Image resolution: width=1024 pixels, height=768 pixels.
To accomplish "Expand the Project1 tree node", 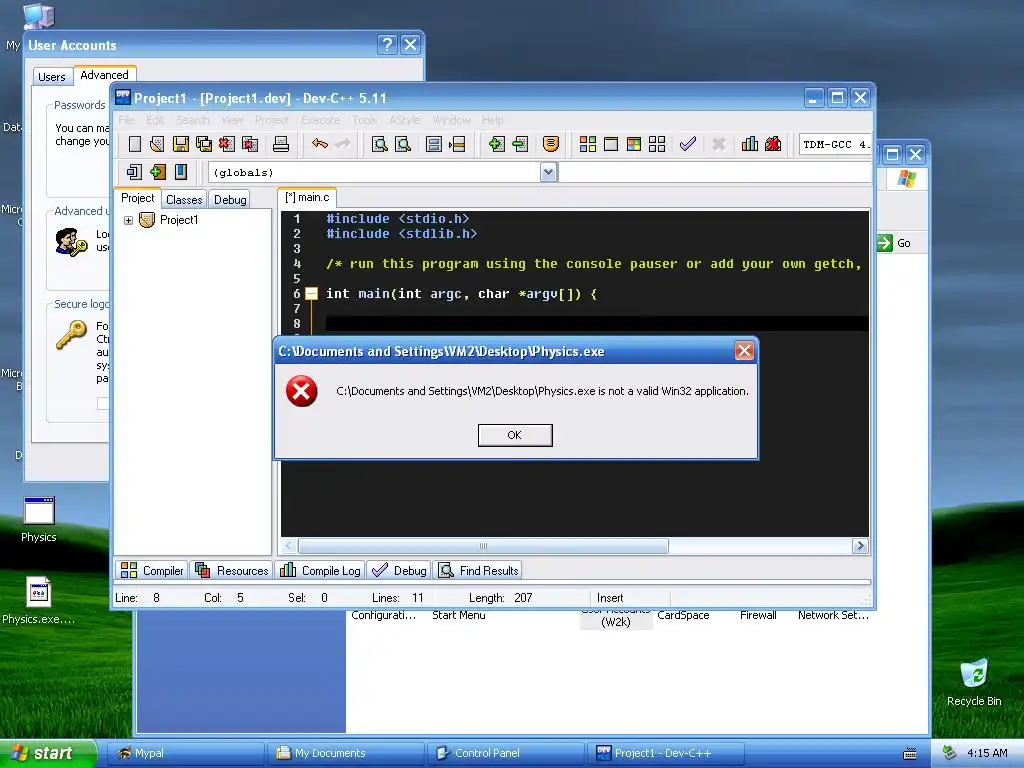I will coord(129,220).
